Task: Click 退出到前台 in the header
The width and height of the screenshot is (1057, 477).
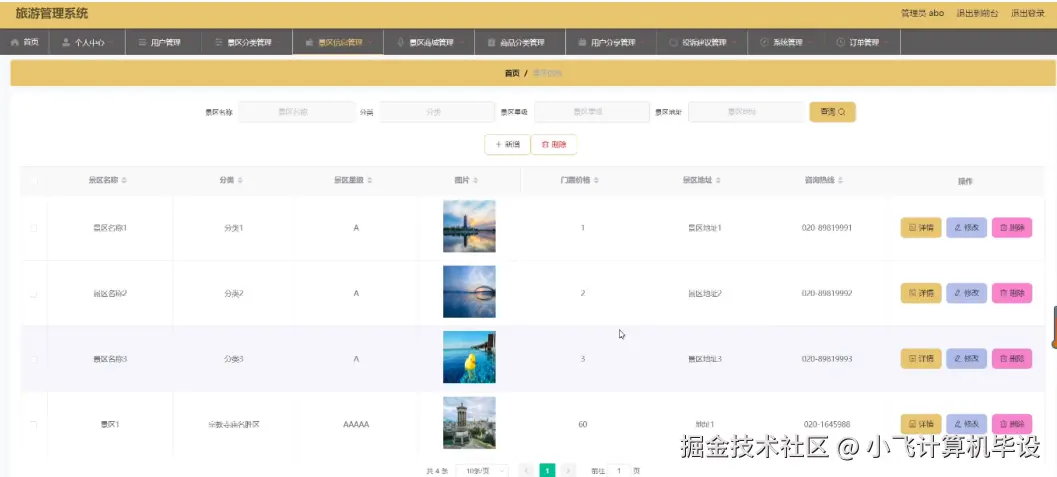Action: coord(977,13)
